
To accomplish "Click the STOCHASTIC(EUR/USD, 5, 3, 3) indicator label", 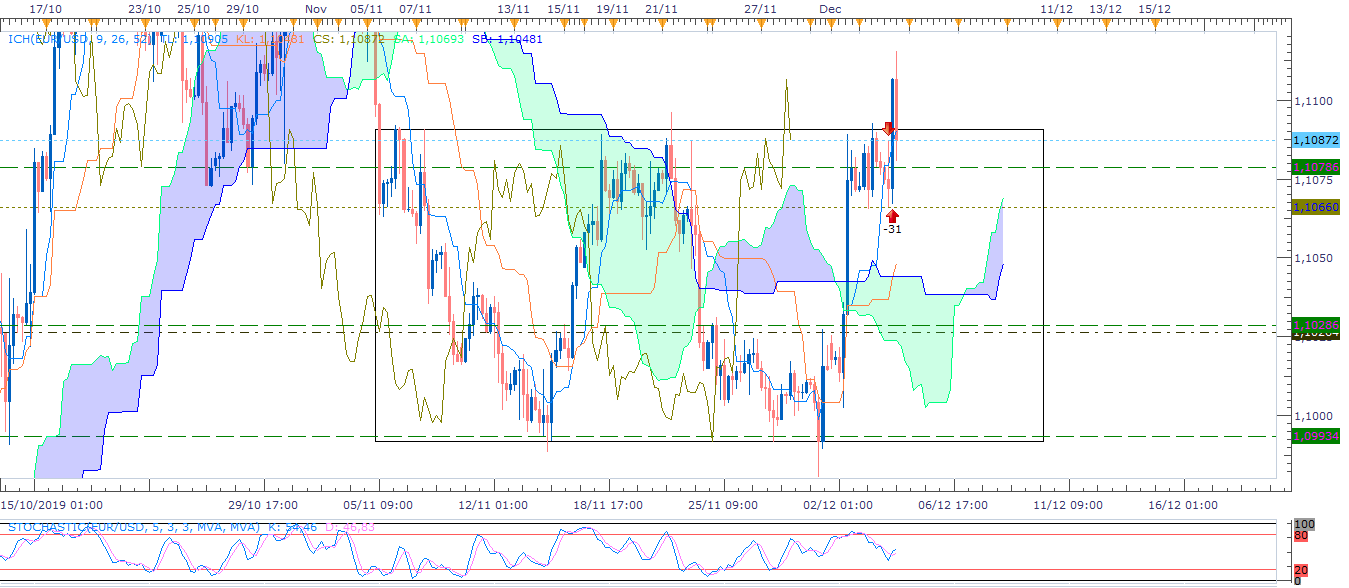I will point(133,527).
